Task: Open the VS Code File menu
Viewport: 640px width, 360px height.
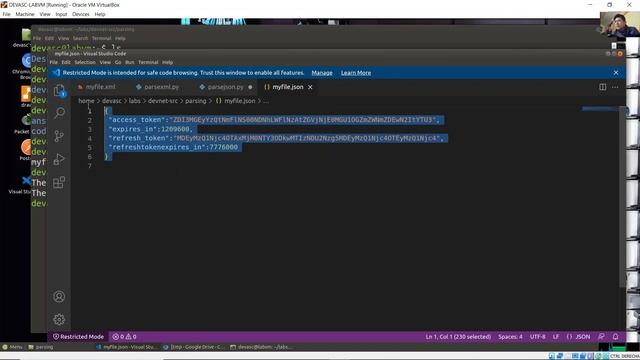Action: pos(53,62)
